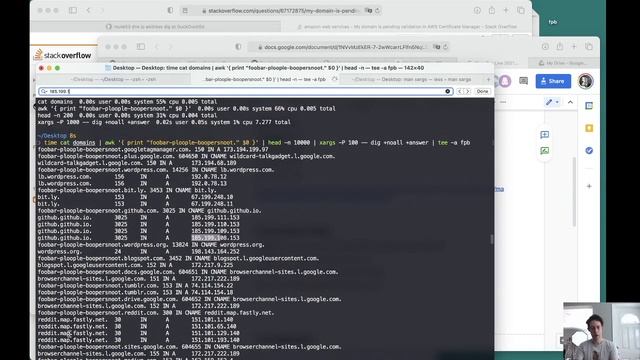The height and width of the screenshot is (360, 640).
Task: Click the webcam video thumbnail
Action: 601,331
